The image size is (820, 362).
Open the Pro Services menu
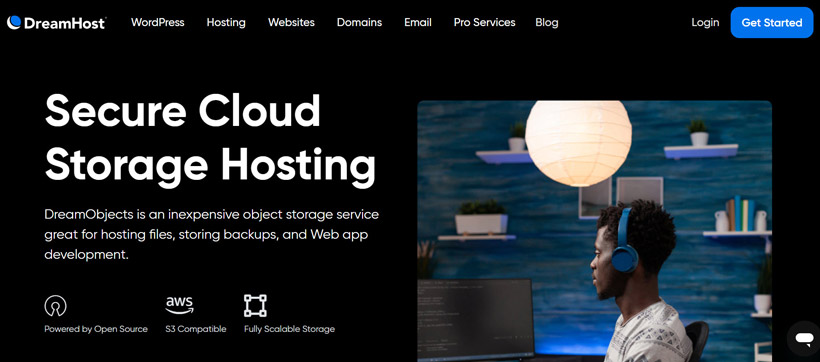(484, 22)
